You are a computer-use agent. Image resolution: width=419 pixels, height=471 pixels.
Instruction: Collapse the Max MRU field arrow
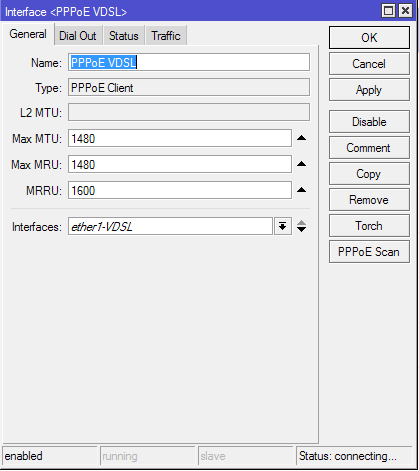tap(301, 164)
